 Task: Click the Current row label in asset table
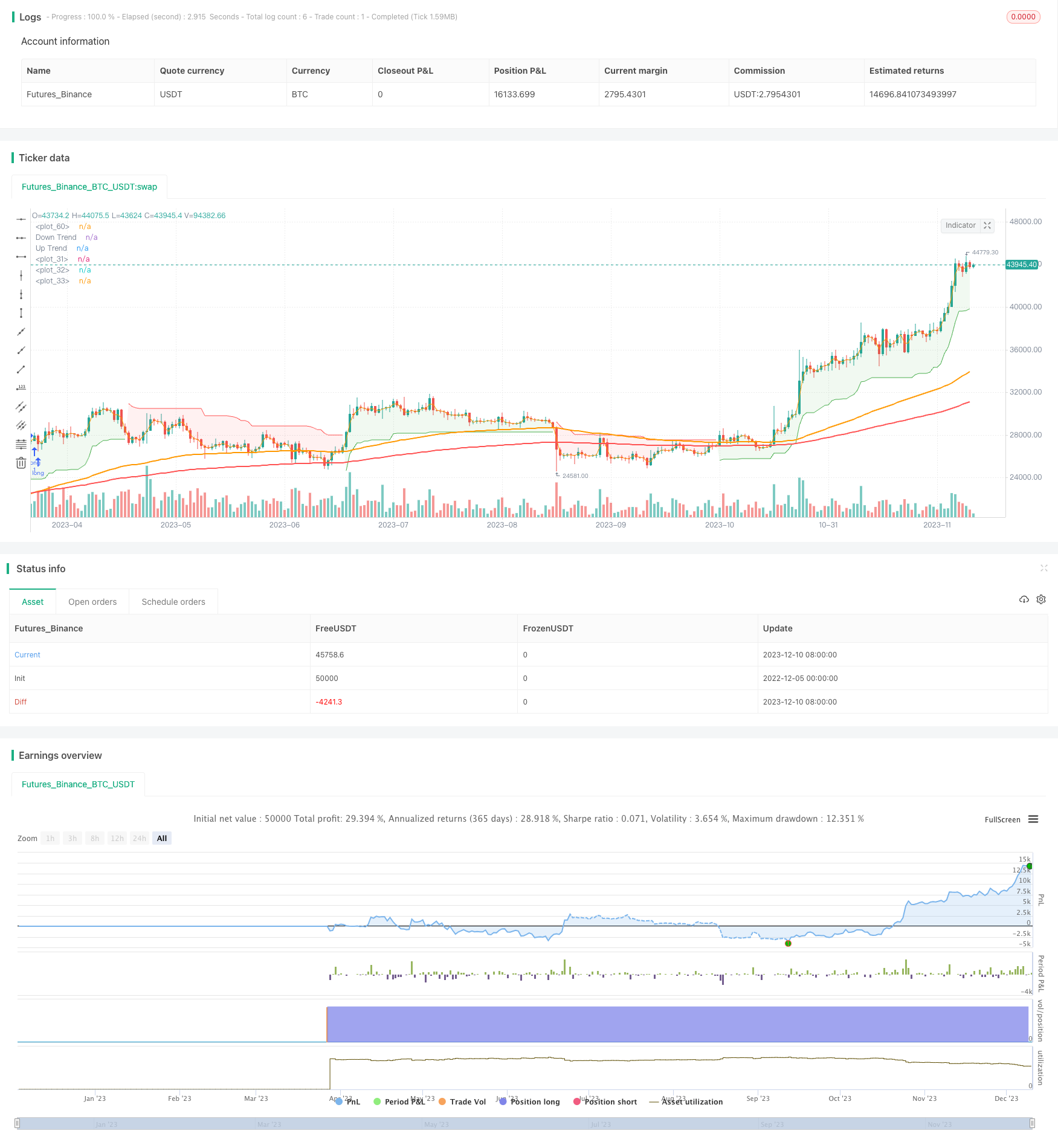pyautogui.click(x=27, y=655)
